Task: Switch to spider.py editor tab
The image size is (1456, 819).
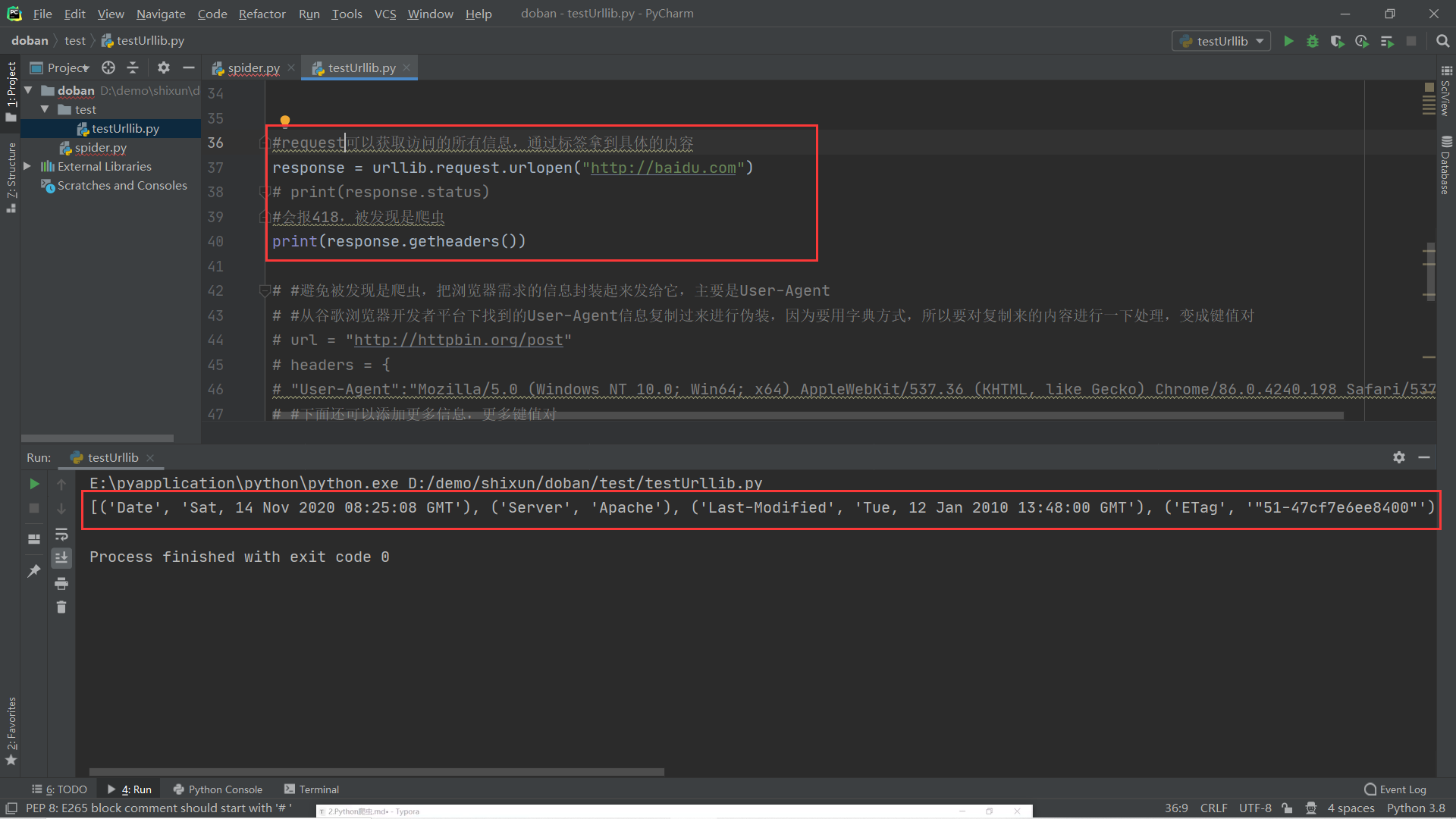Action: tap(253, 68)
